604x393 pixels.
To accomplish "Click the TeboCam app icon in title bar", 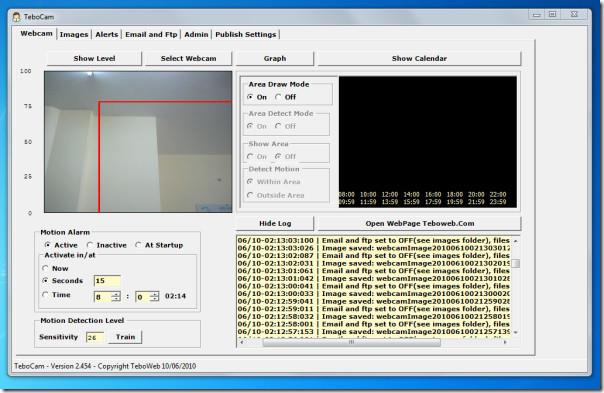I will pos(16,17).
